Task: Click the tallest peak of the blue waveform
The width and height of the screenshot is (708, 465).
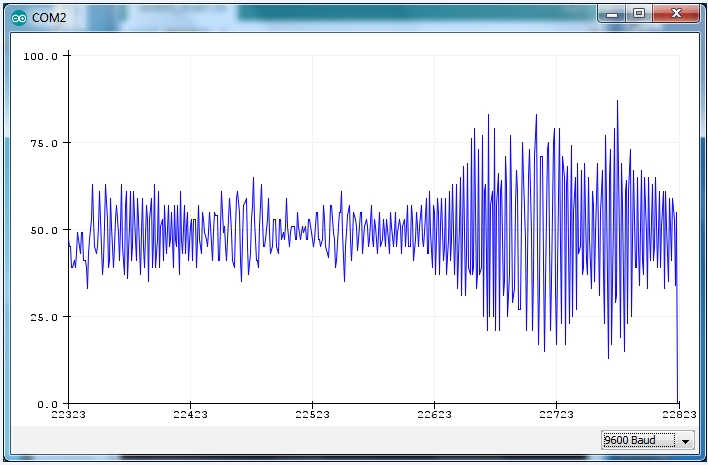Action: 617,102
